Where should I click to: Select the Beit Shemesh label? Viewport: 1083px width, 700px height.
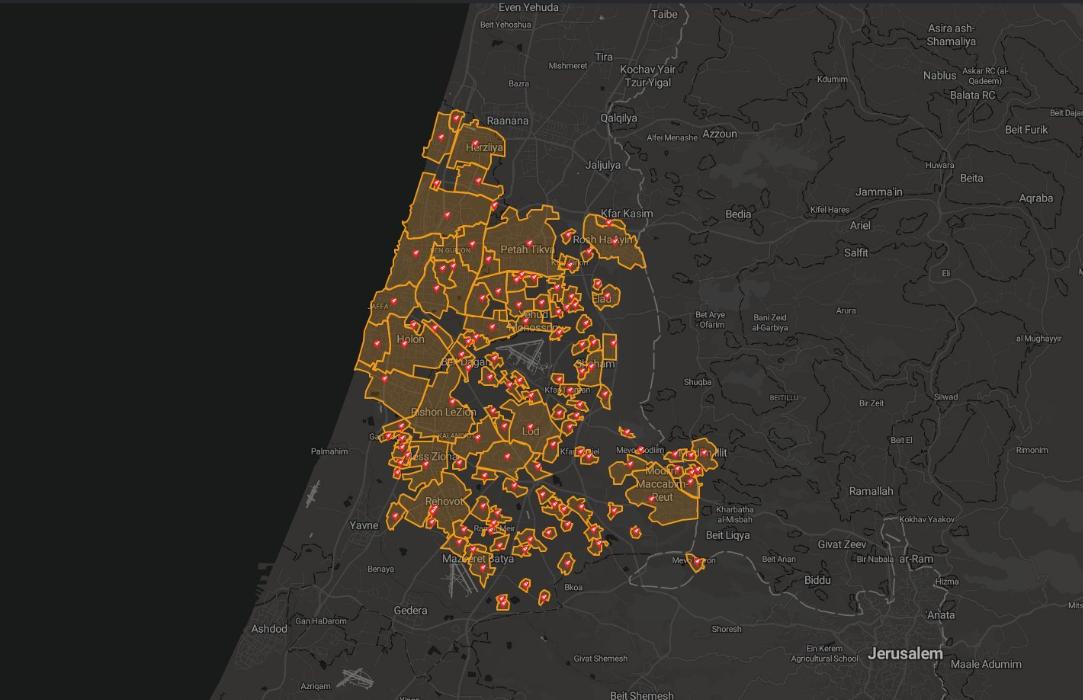642,694
